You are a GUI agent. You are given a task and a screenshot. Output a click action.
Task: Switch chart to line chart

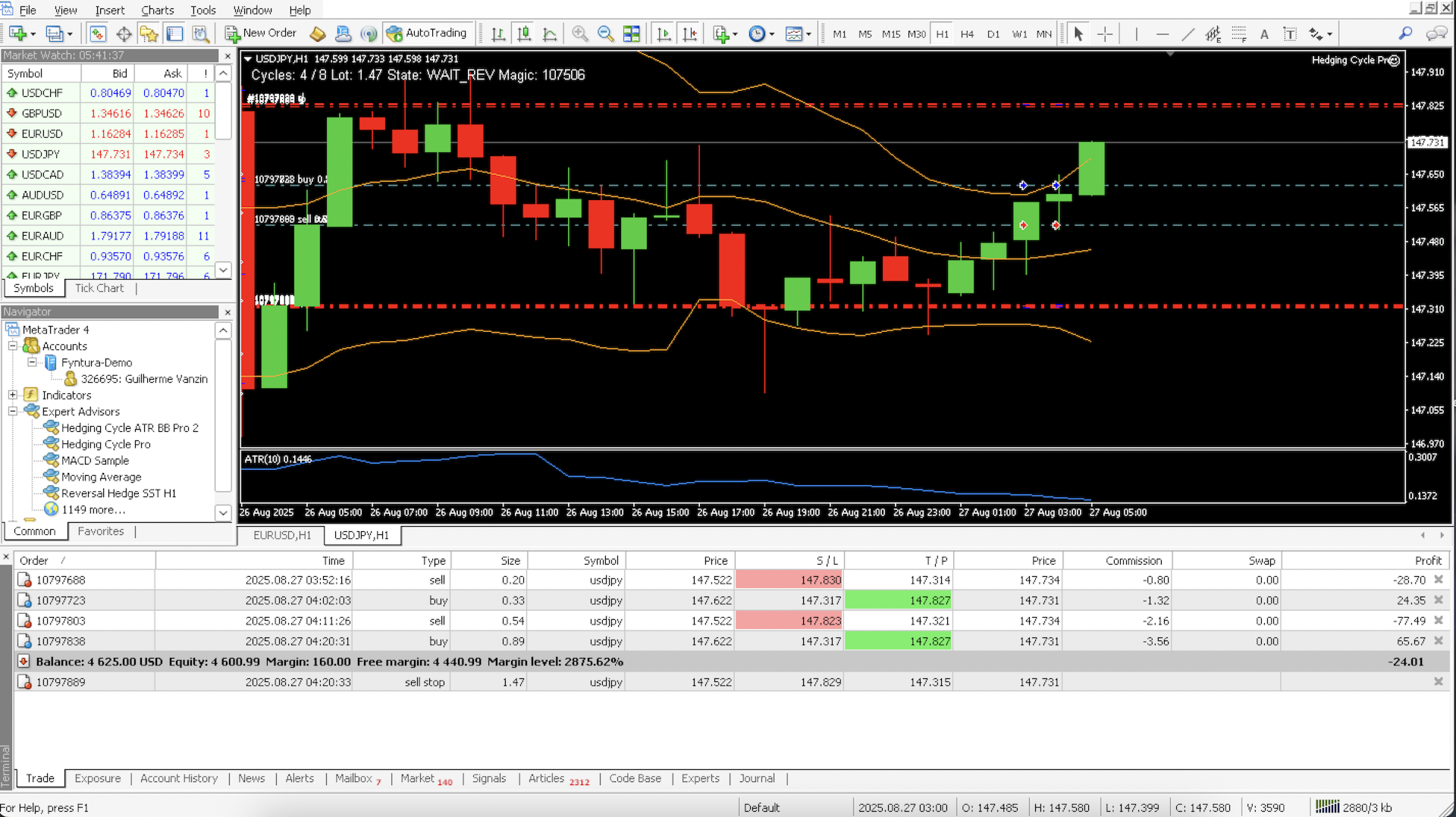point(550,33)
